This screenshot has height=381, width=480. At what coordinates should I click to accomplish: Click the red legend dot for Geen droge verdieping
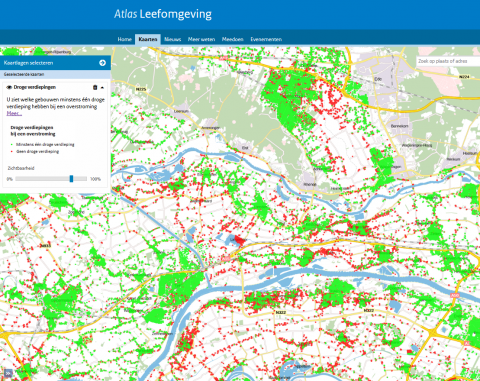[12, 152]
